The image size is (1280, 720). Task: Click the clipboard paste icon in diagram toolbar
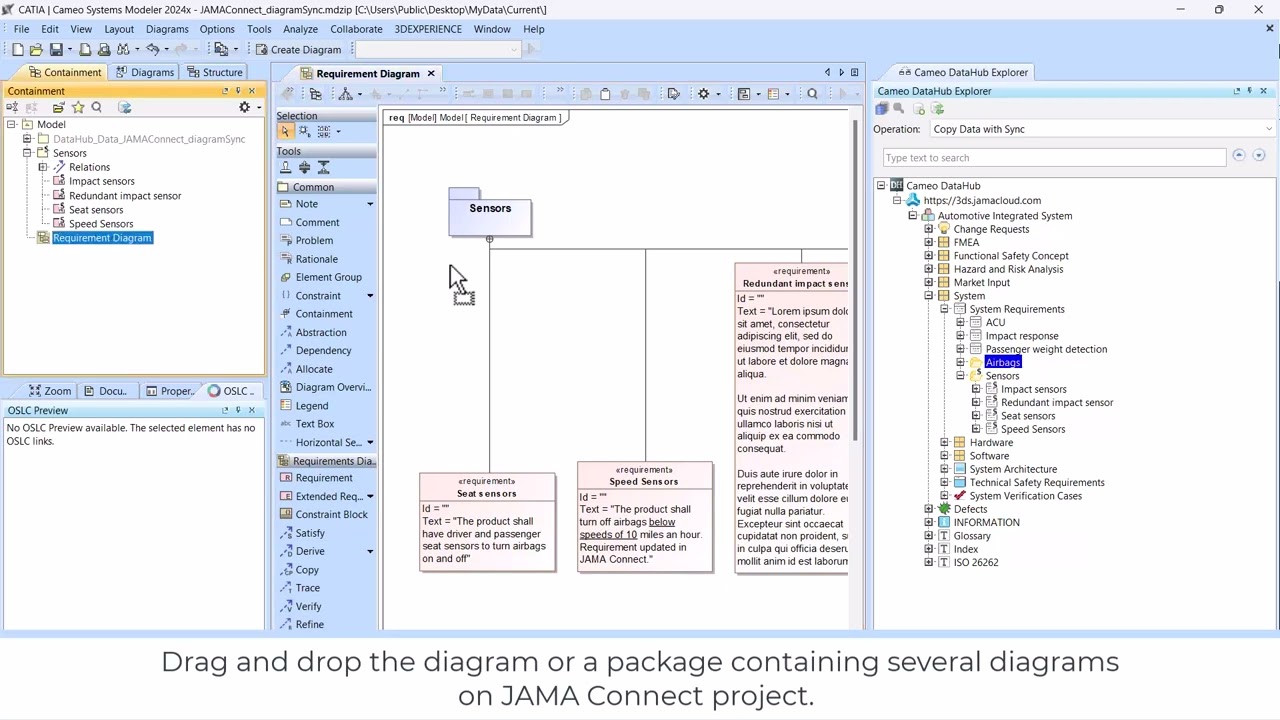[x=605, y=94]
